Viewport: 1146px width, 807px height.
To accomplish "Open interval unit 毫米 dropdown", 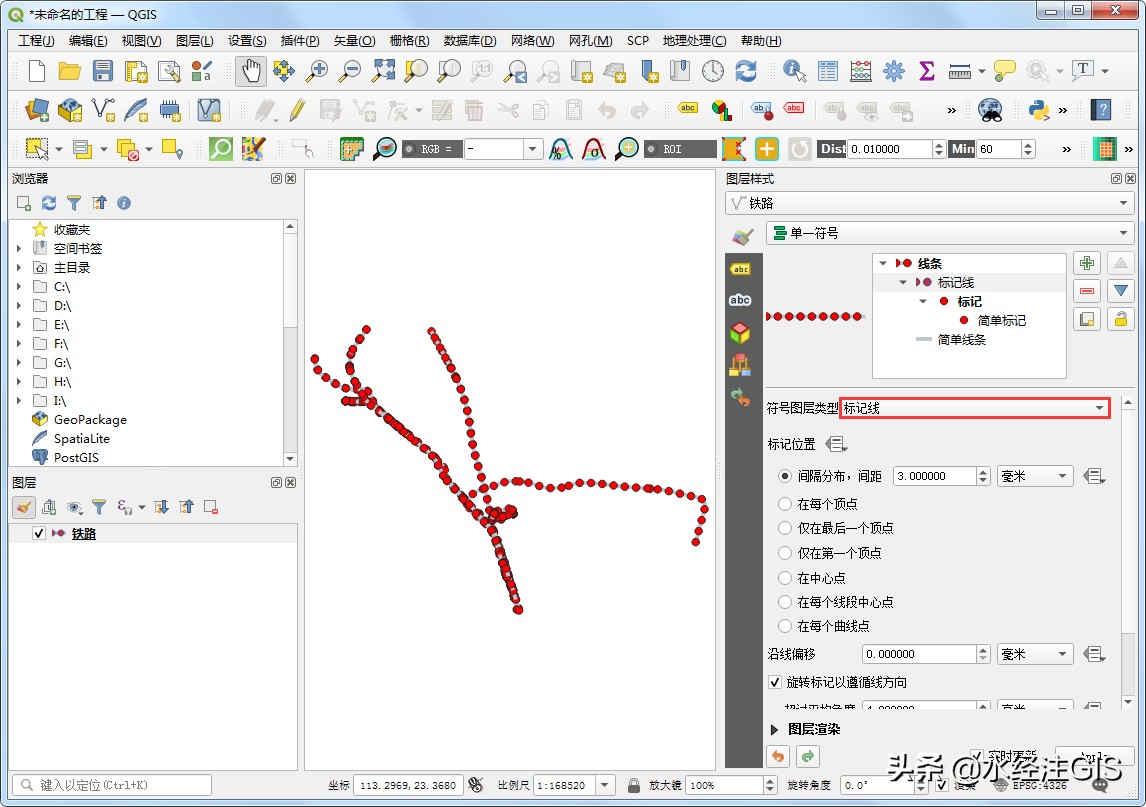I will (x=1035, y=477).
